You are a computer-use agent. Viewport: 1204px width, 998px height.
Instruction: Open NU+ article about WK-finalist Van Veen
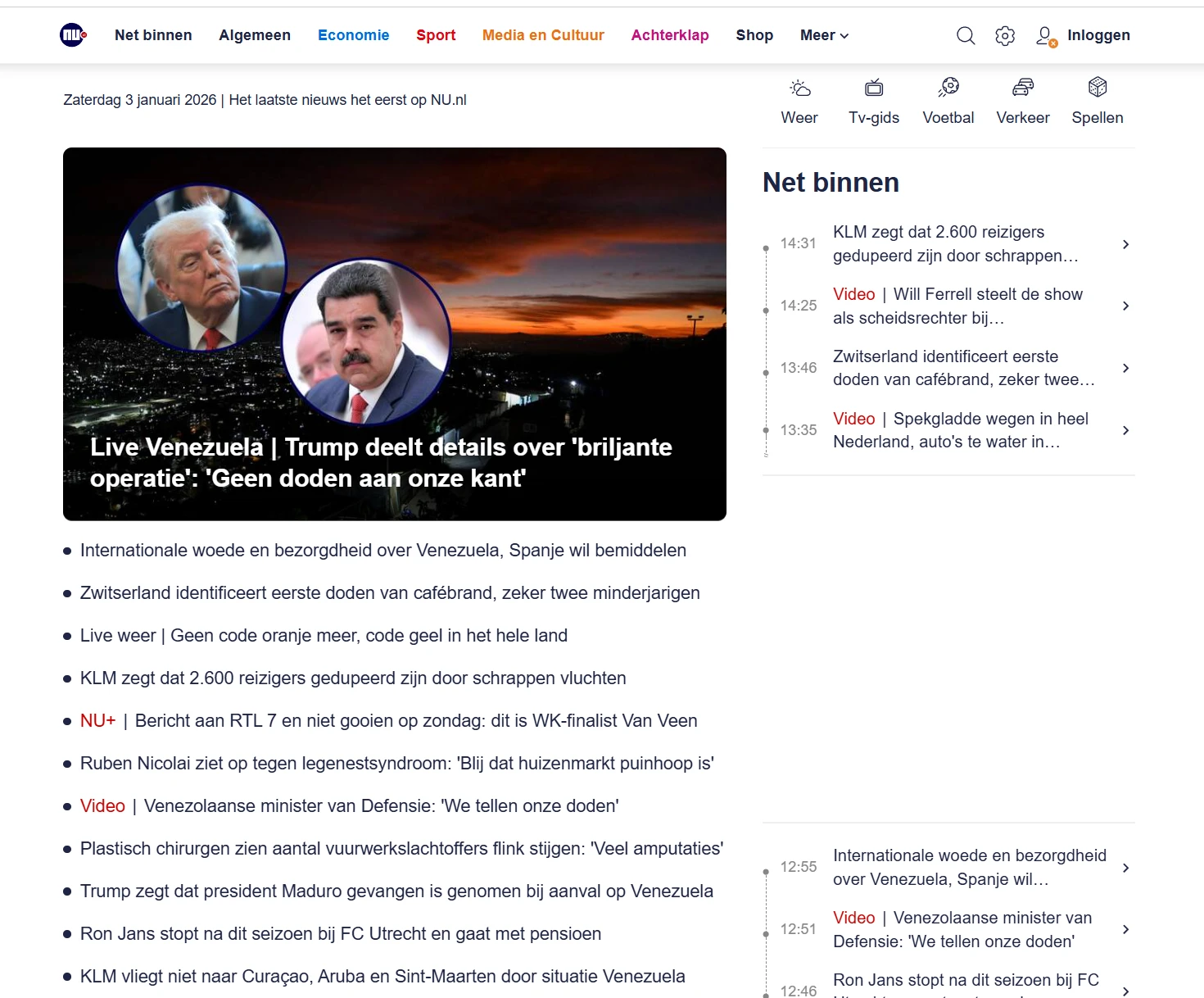(389, 721)
